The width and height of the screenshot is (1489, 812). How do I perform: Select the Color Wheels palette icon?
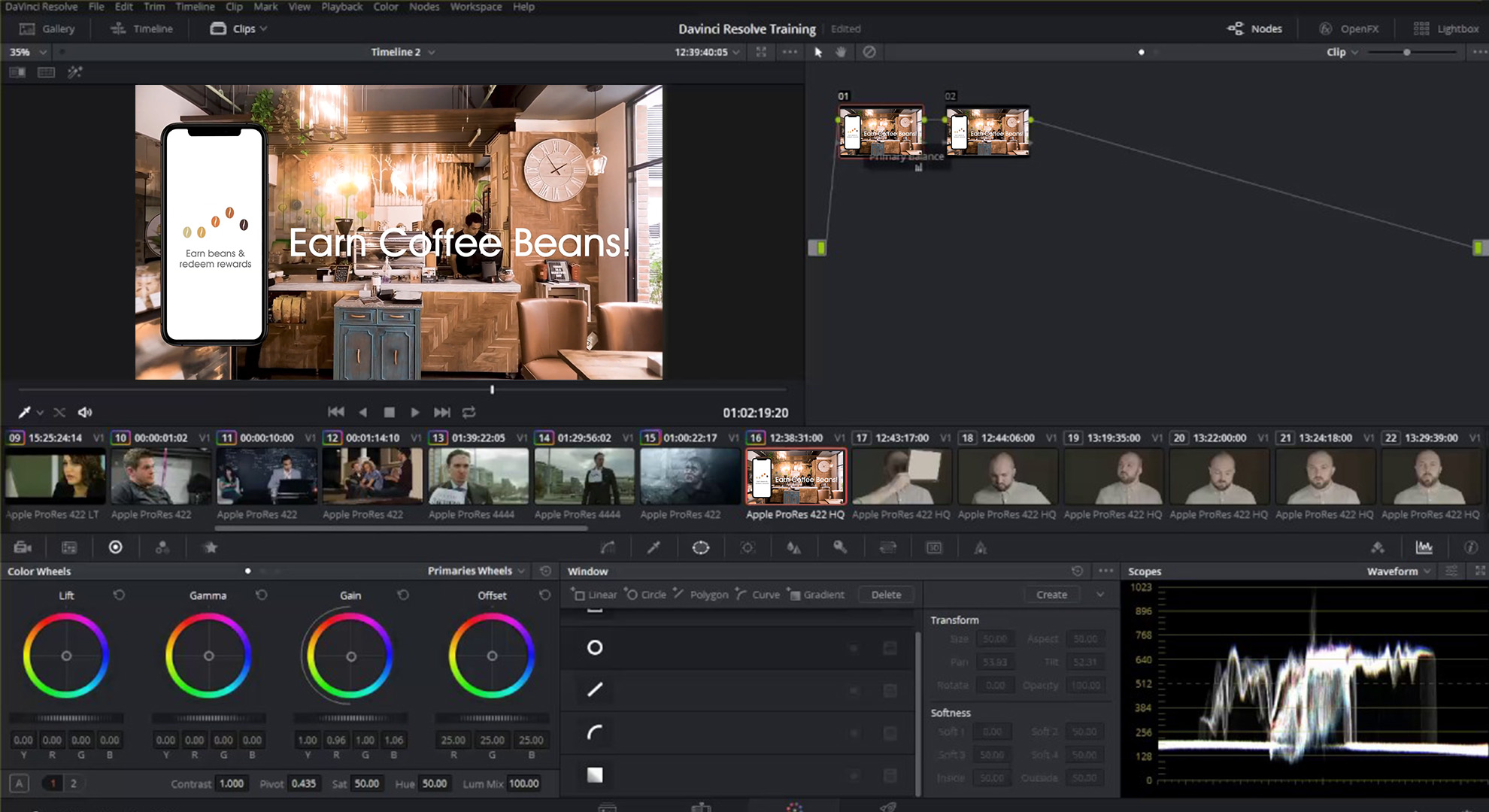coord(115,547)
